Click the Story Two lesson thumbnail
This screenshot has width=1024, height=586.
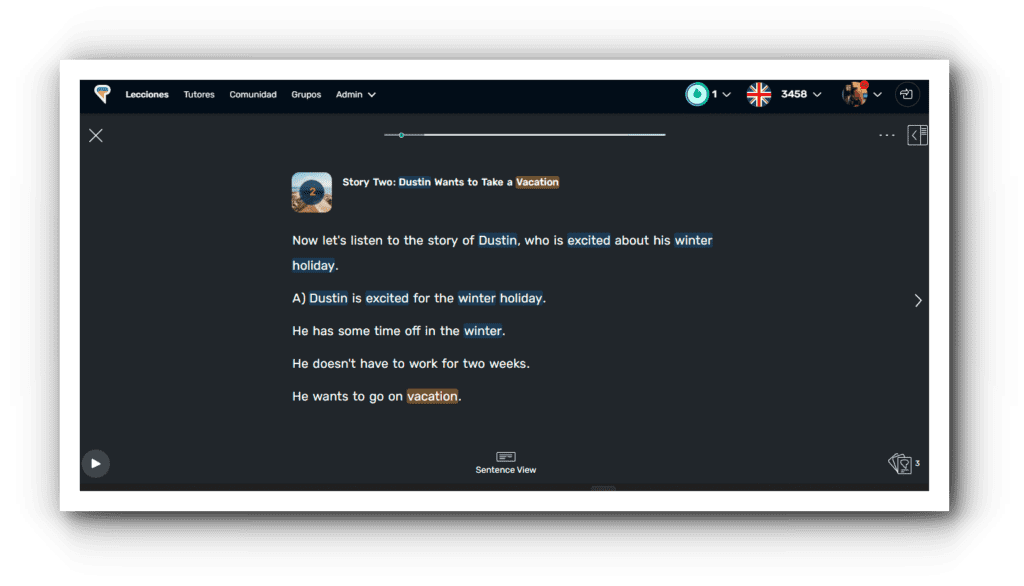[x=311, y=192]
